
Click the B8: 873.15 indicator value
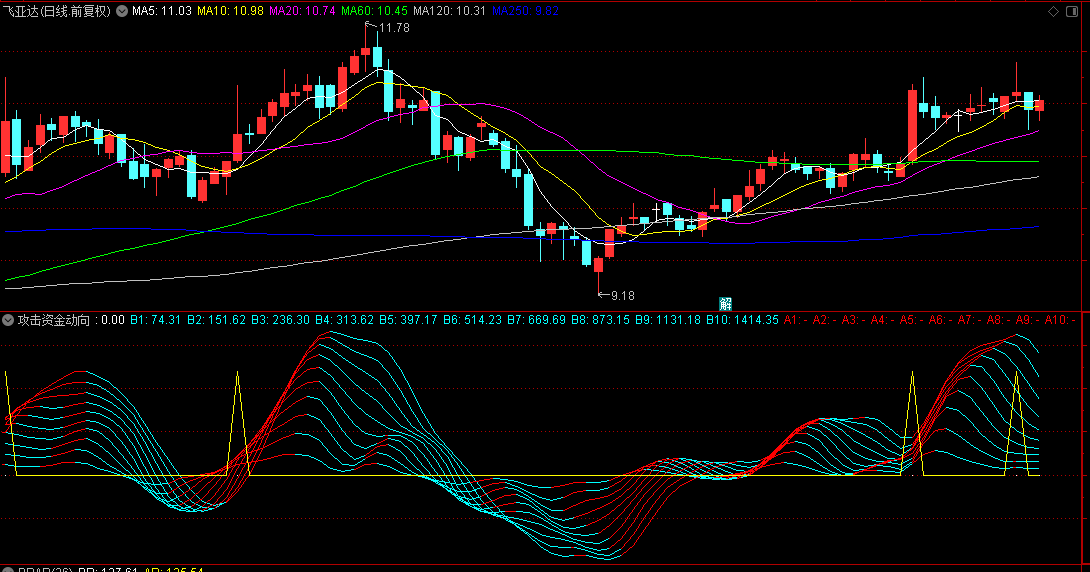[600, 320]
